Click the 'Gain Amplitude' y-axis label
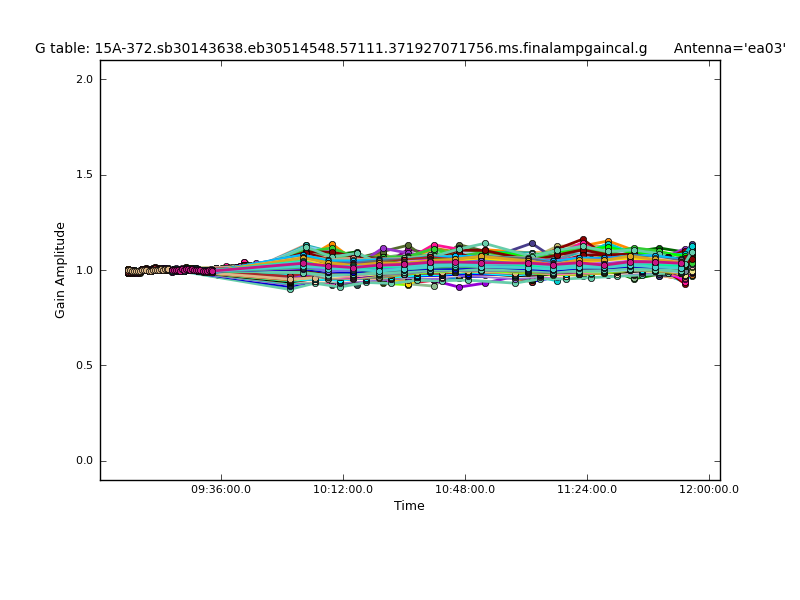Viewport: 800px width, 600px height. click(x=61, y=270)
